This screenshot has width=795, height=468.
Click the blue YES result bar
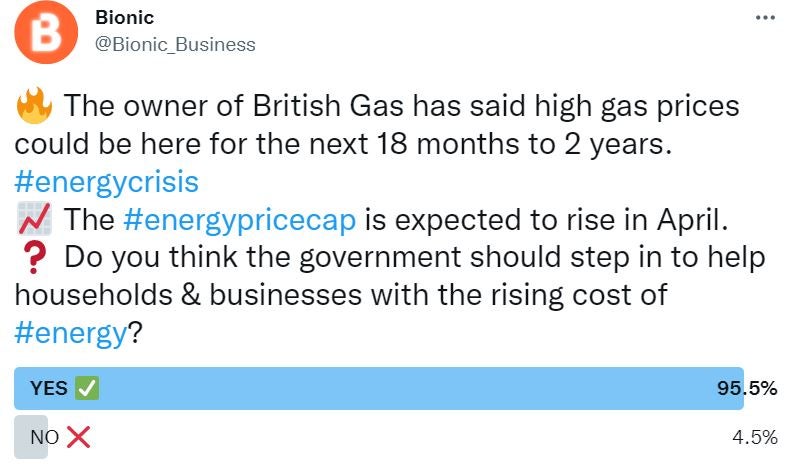[x=379, y=388]
